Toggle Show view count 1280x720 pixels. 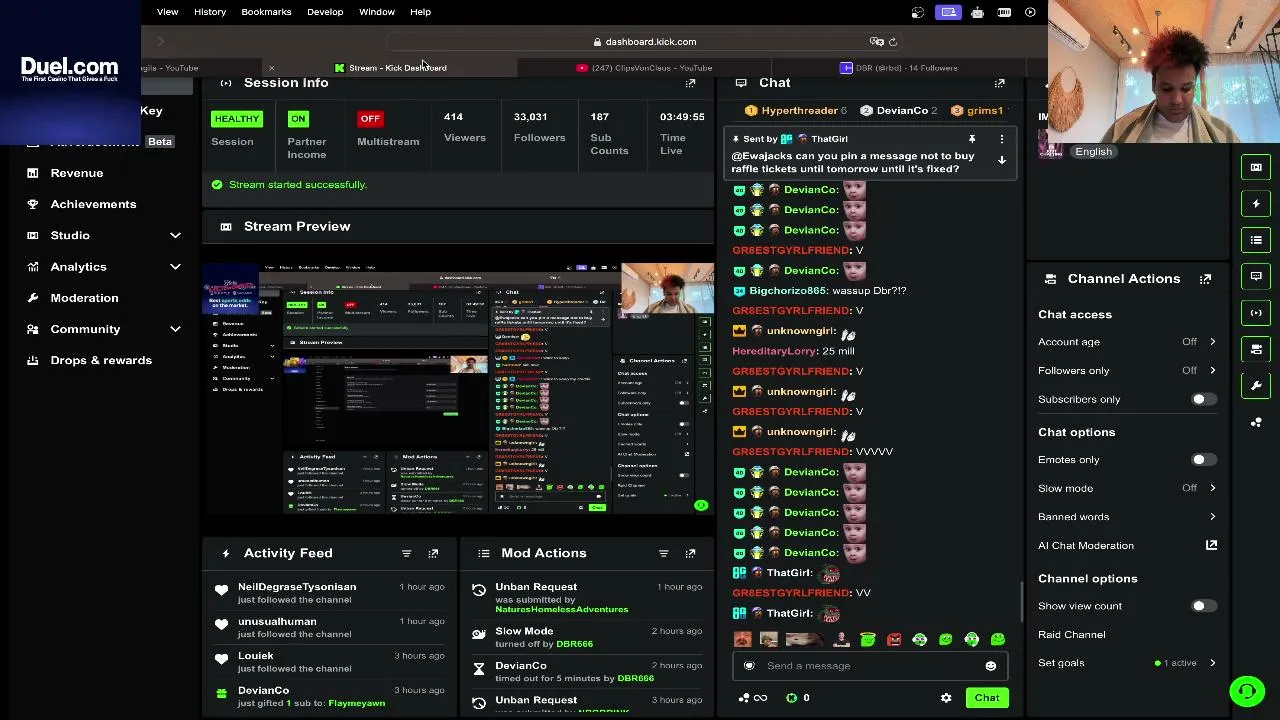[1203, 606]
